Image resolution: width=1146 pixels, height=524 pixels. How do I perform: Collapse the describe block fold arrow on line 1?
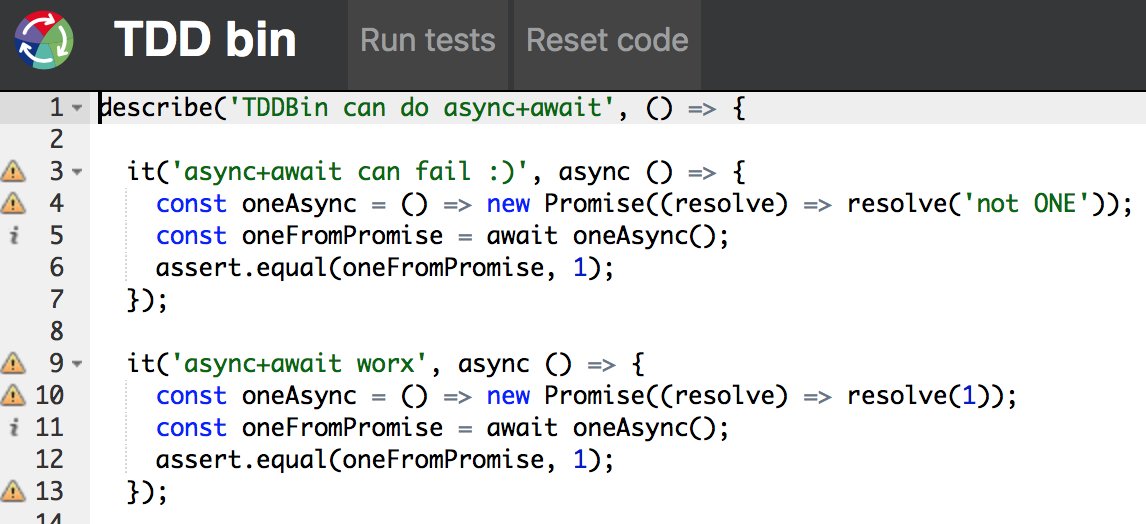click(x=77, y=108)
